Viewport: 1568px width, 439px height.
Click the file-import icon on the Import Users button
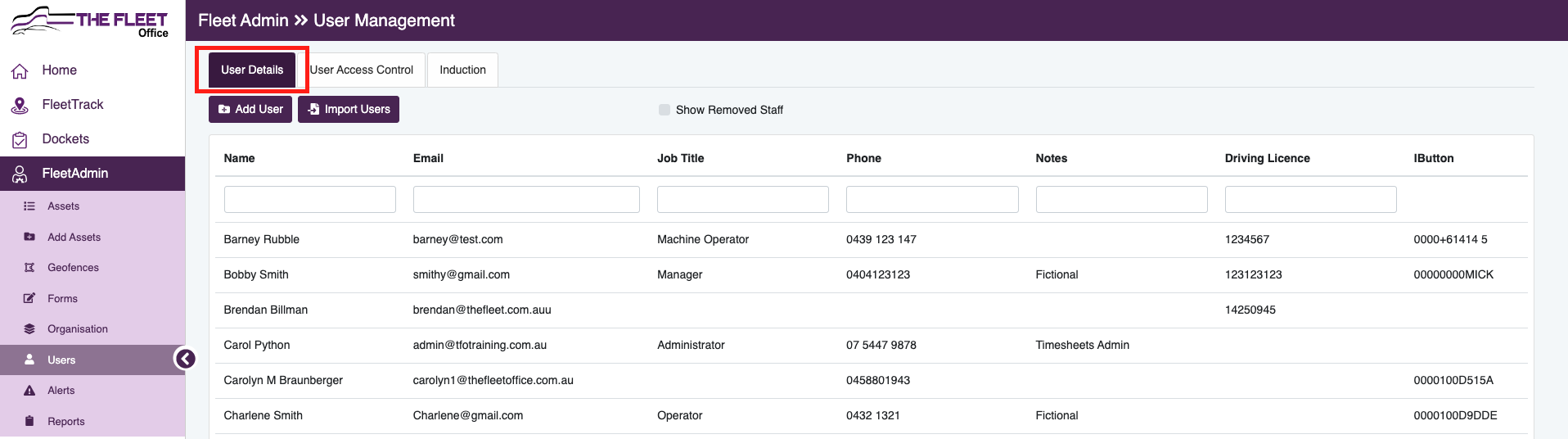tap(313, 109)
